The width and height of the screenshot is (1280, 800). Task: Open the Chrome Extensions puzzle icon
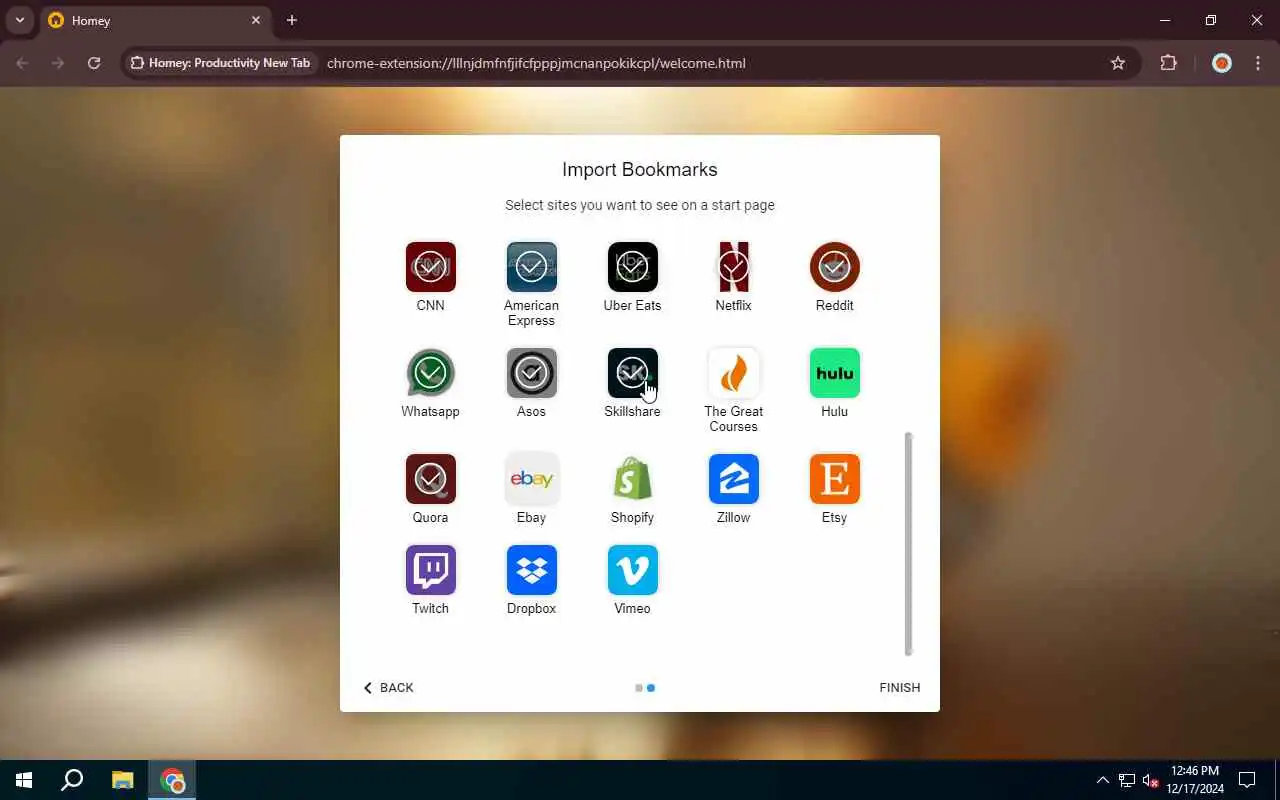(1168, 63)
